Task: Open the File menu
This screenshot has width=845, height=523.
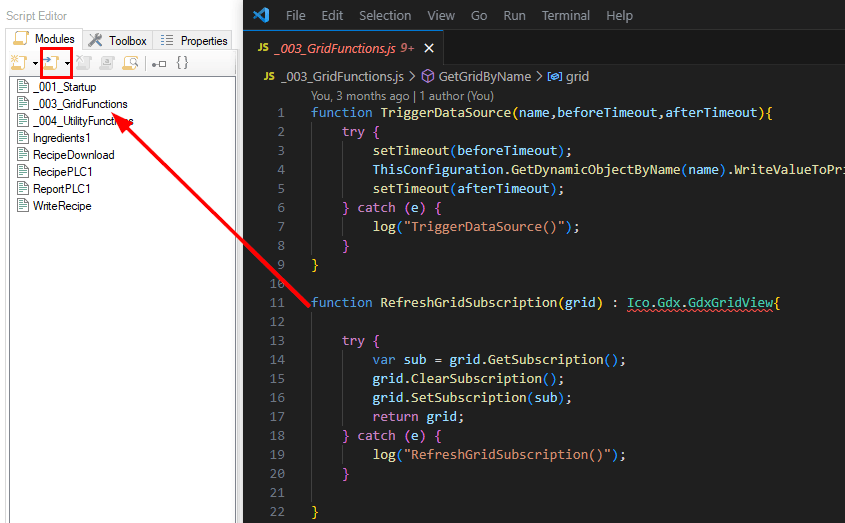Action: 295,16
